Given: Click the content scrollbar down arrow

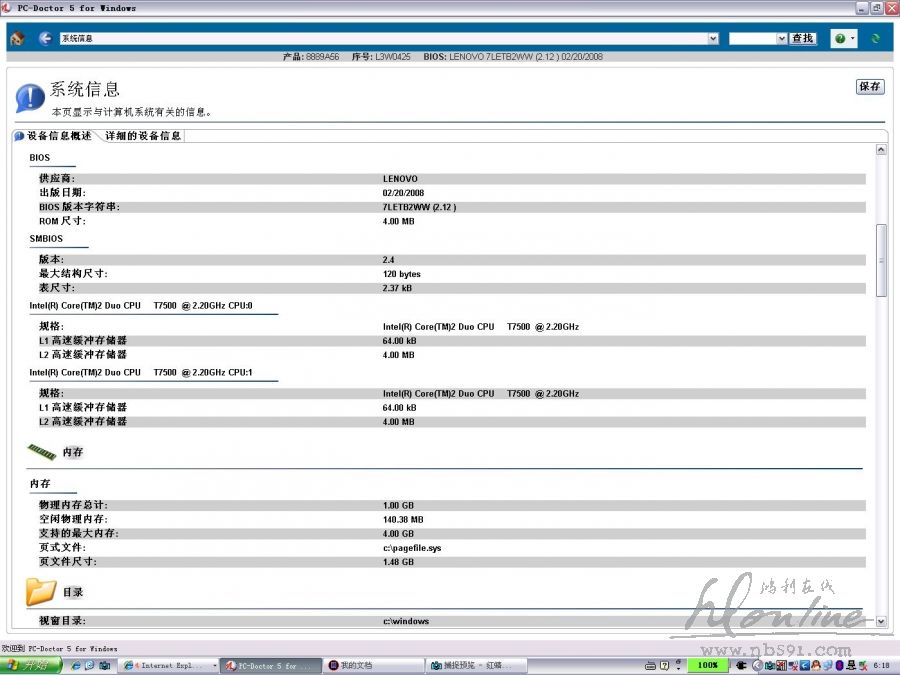Looking at the screenshot, I should pyautogui.click(x=881, y=621).
